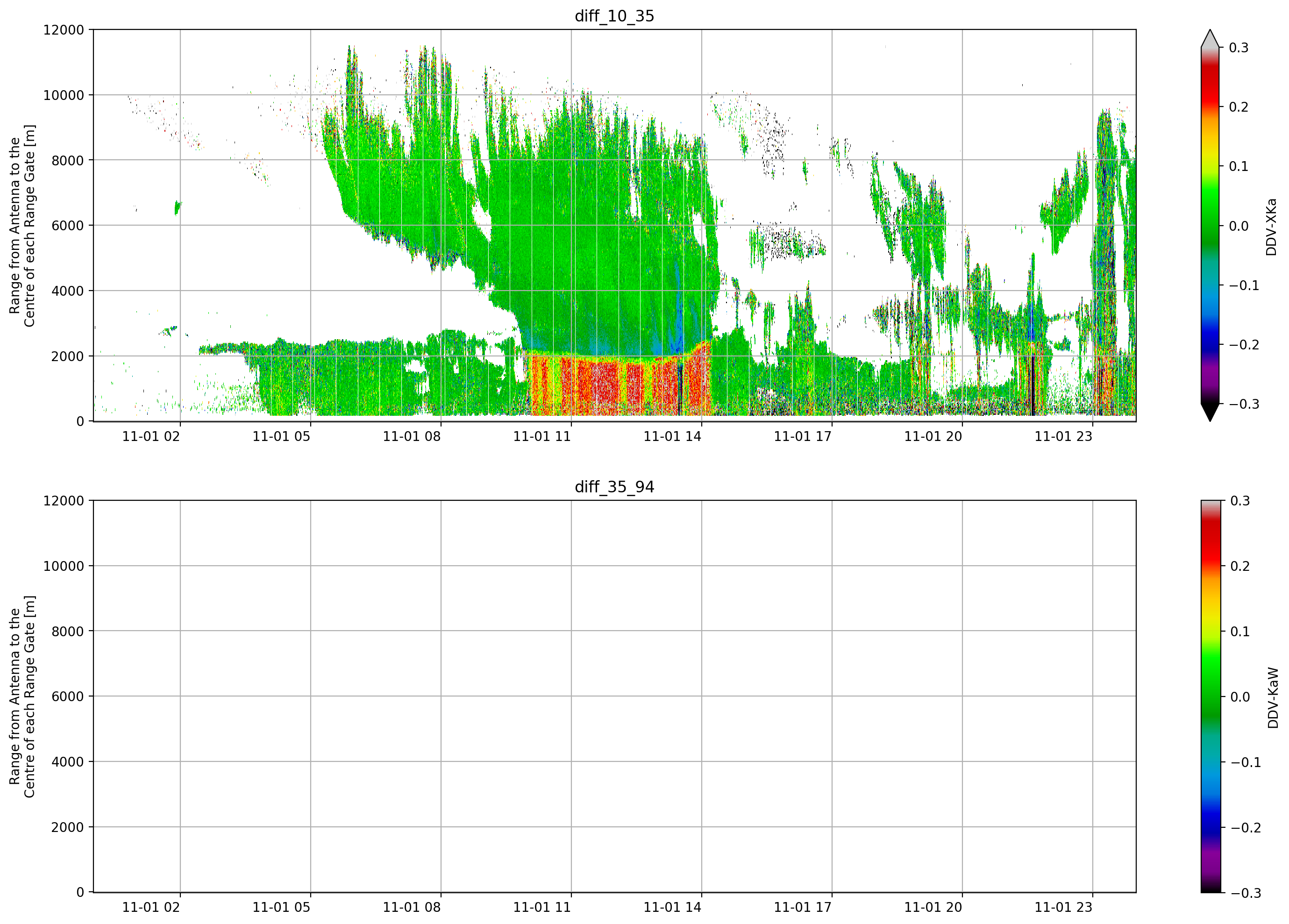This screenshot has width=1289, height=924.
Task: Select the "0.0" tick on DDV-KaW colorbar
Action: (1240, 697)
